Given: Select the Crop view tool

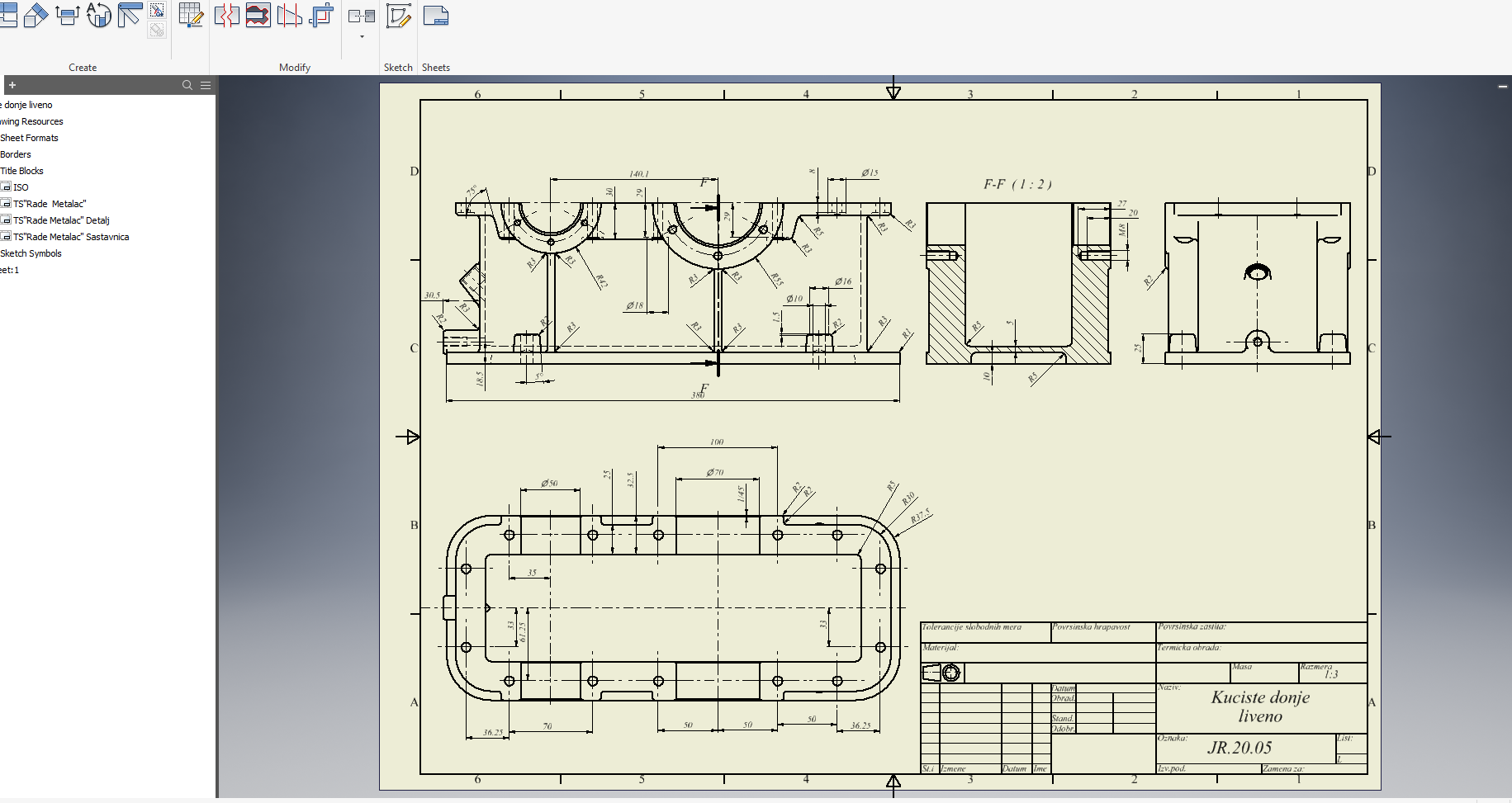Looking at the screenshot, I should (x=320, y=15).
